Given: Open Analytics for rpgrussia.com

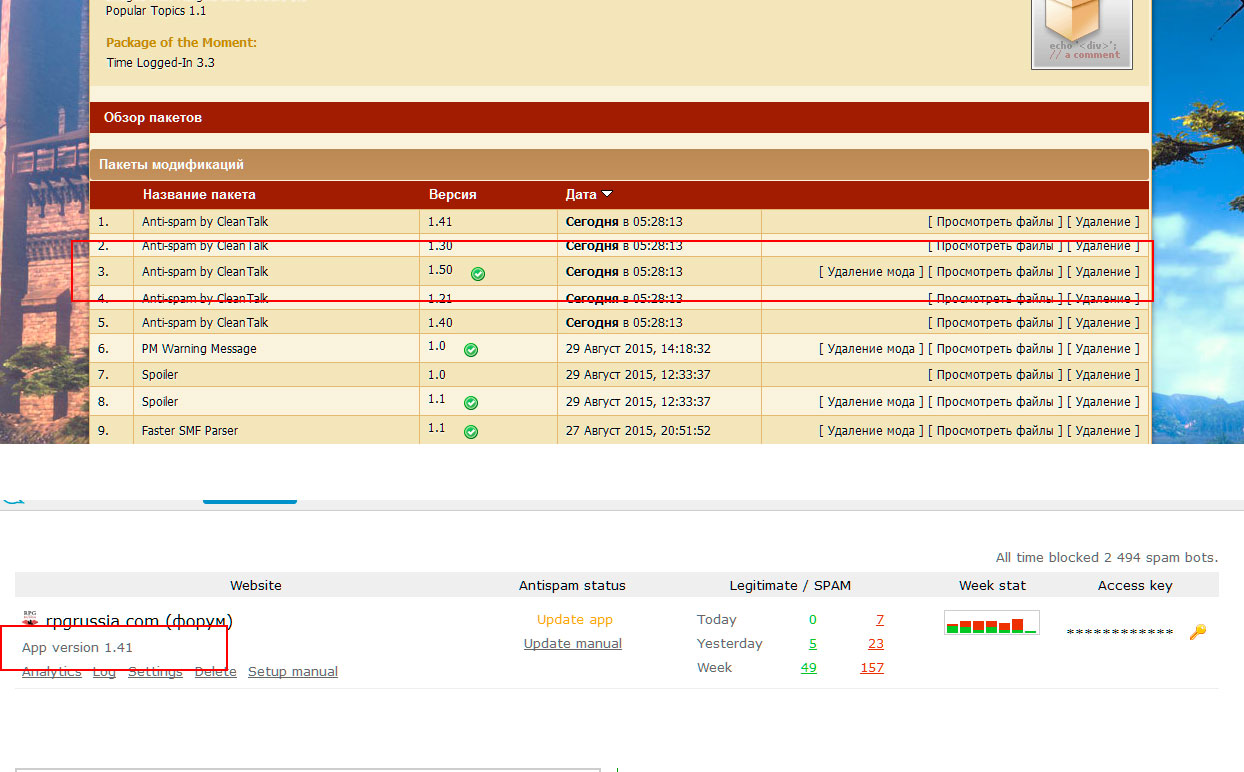Looking at the screenshot, I should (x=51, y=671).
